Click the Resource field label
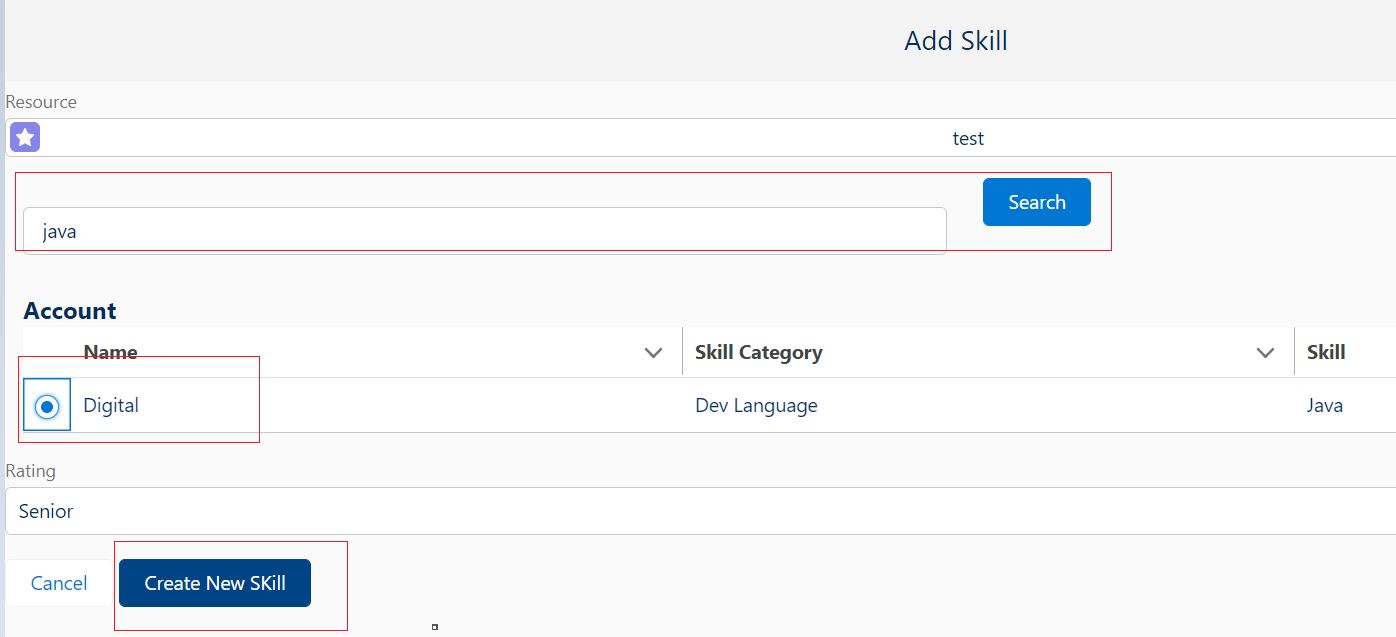Screen dimensions: 1396x637 pyautogui.click(x=41, y=102)
